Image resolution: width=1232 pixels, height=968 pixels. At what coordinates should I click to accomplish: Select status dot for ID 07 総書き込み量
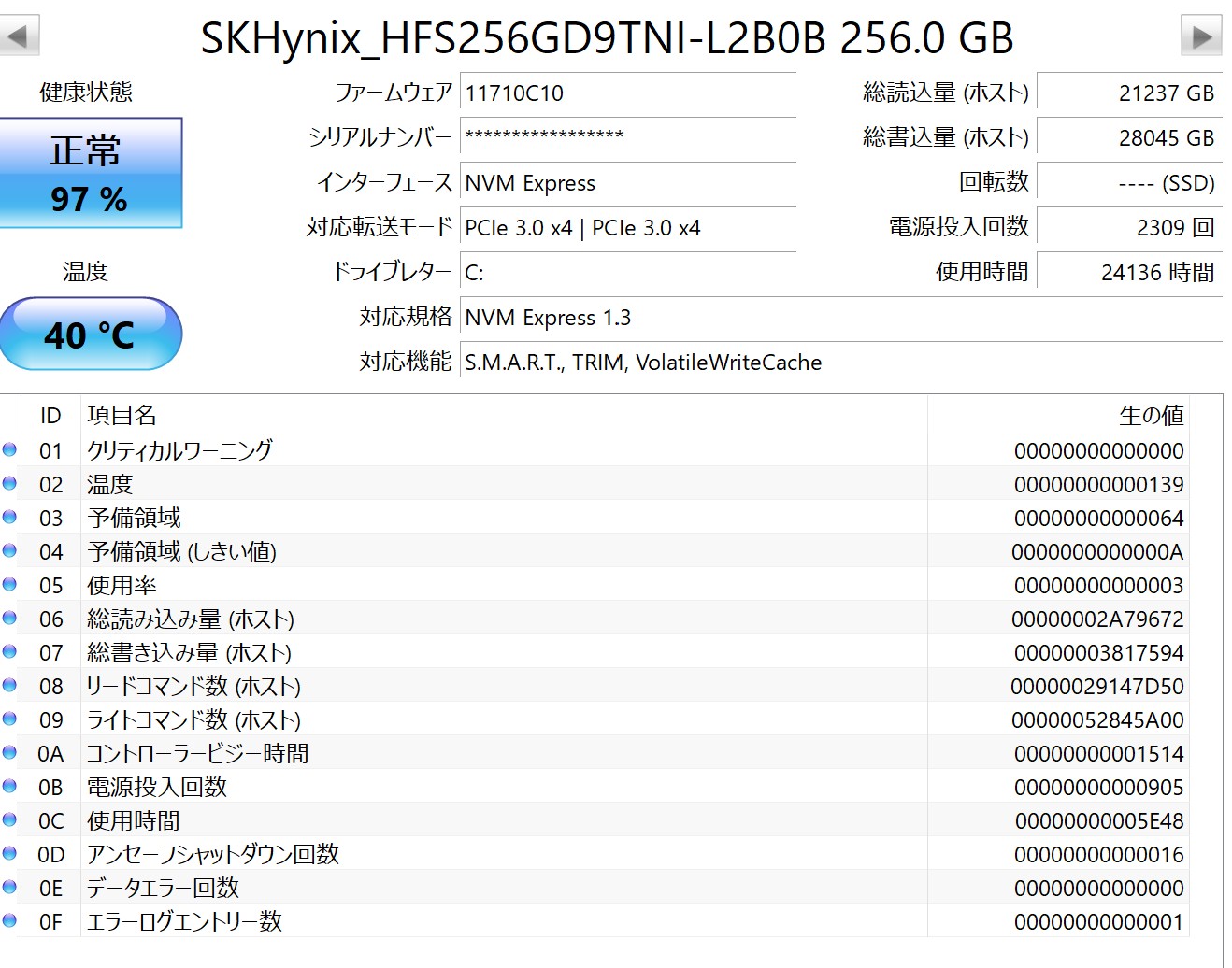(9, 651)
